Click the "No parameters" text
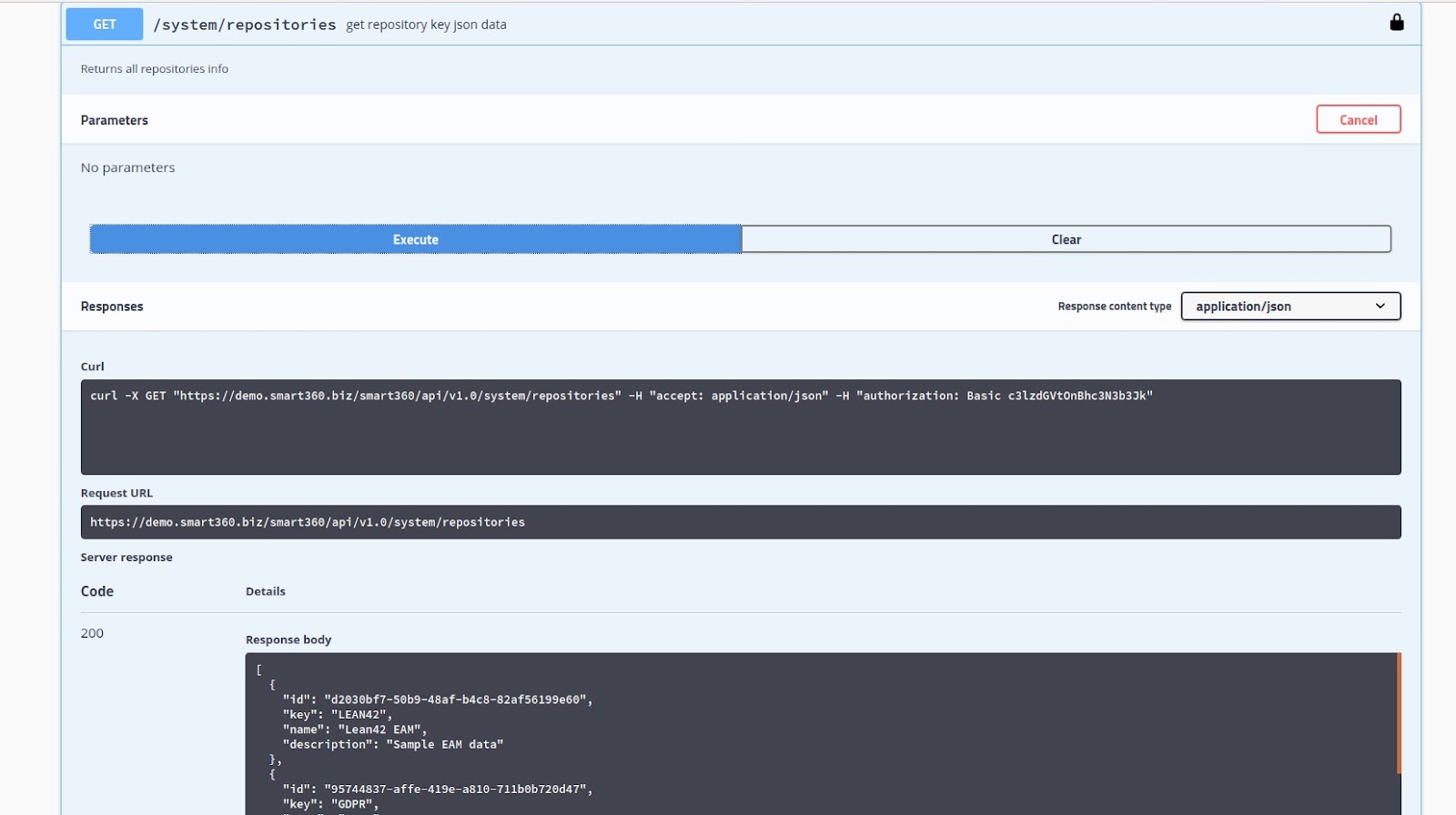This screenshot has height=815, width=1456. pos(127,167)
